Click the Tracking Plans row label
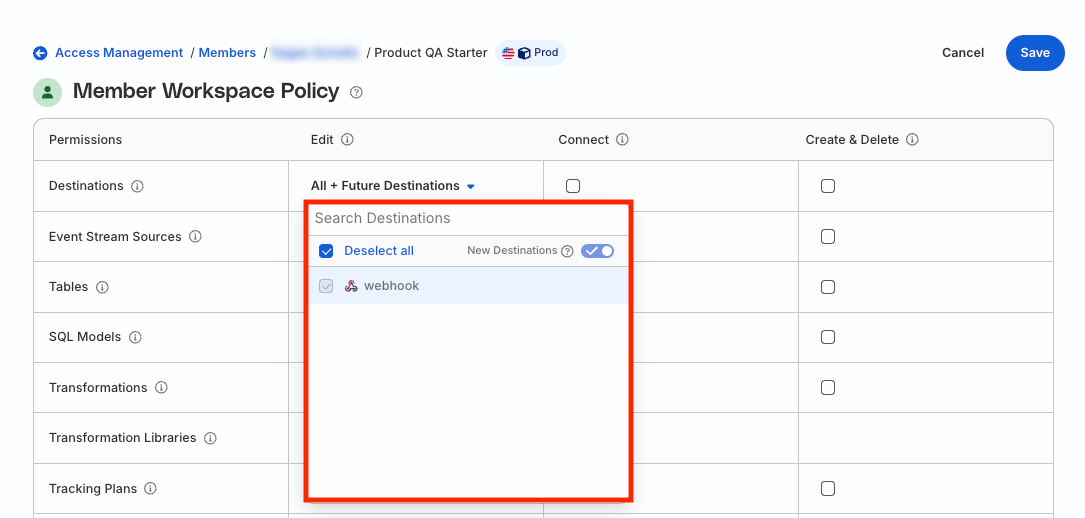 click(x=93, y=488)
